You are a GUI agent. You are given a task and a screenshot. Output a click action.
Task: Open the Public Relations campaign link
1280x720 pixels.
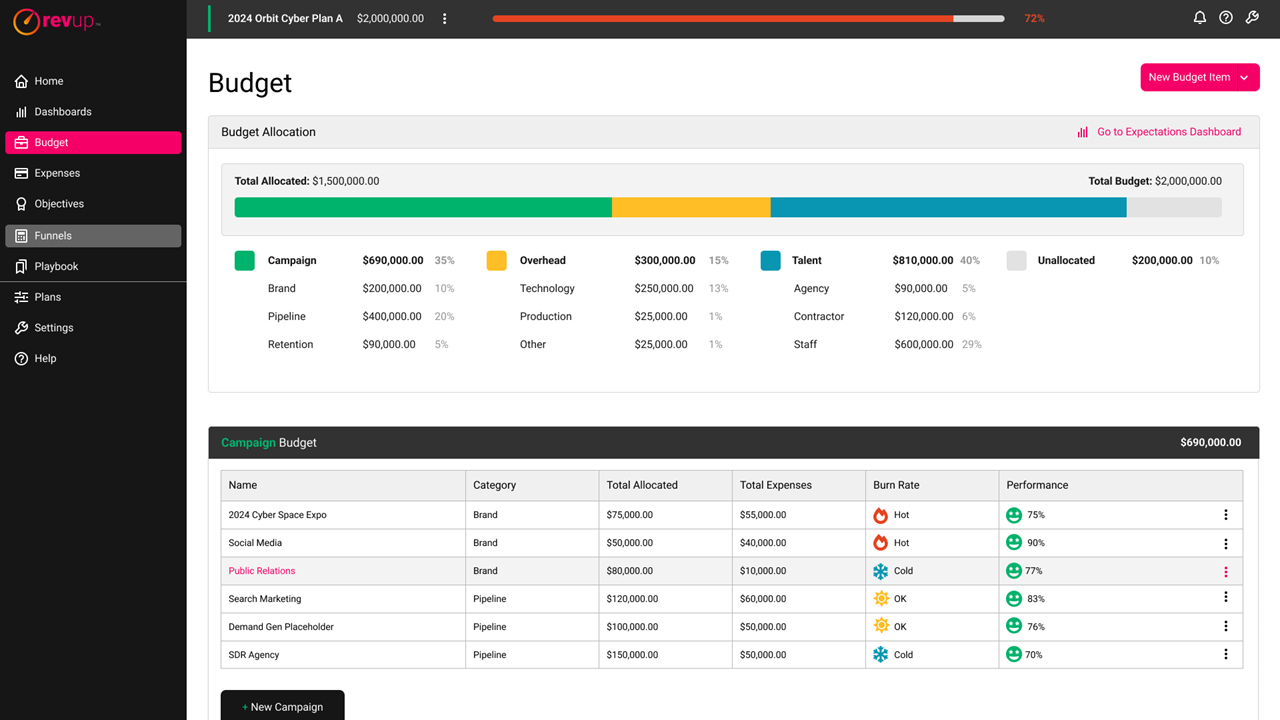[262, 571]
